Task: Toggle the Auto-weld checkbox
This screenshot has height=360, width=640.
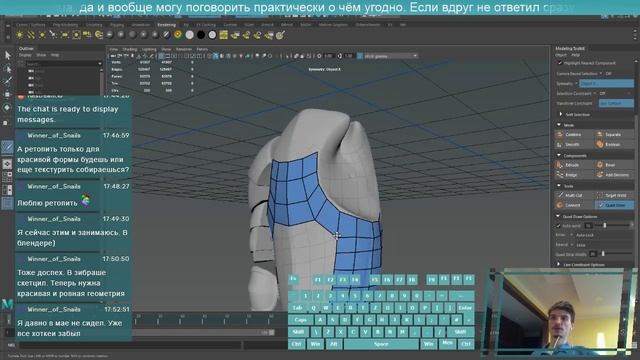Action: tap(558, 226)
